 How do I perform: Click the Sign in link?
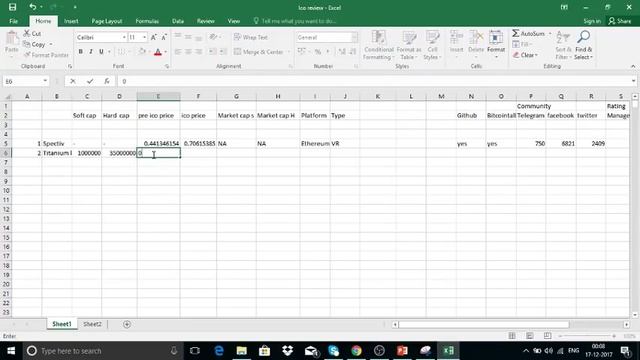[x=592, y=21]
